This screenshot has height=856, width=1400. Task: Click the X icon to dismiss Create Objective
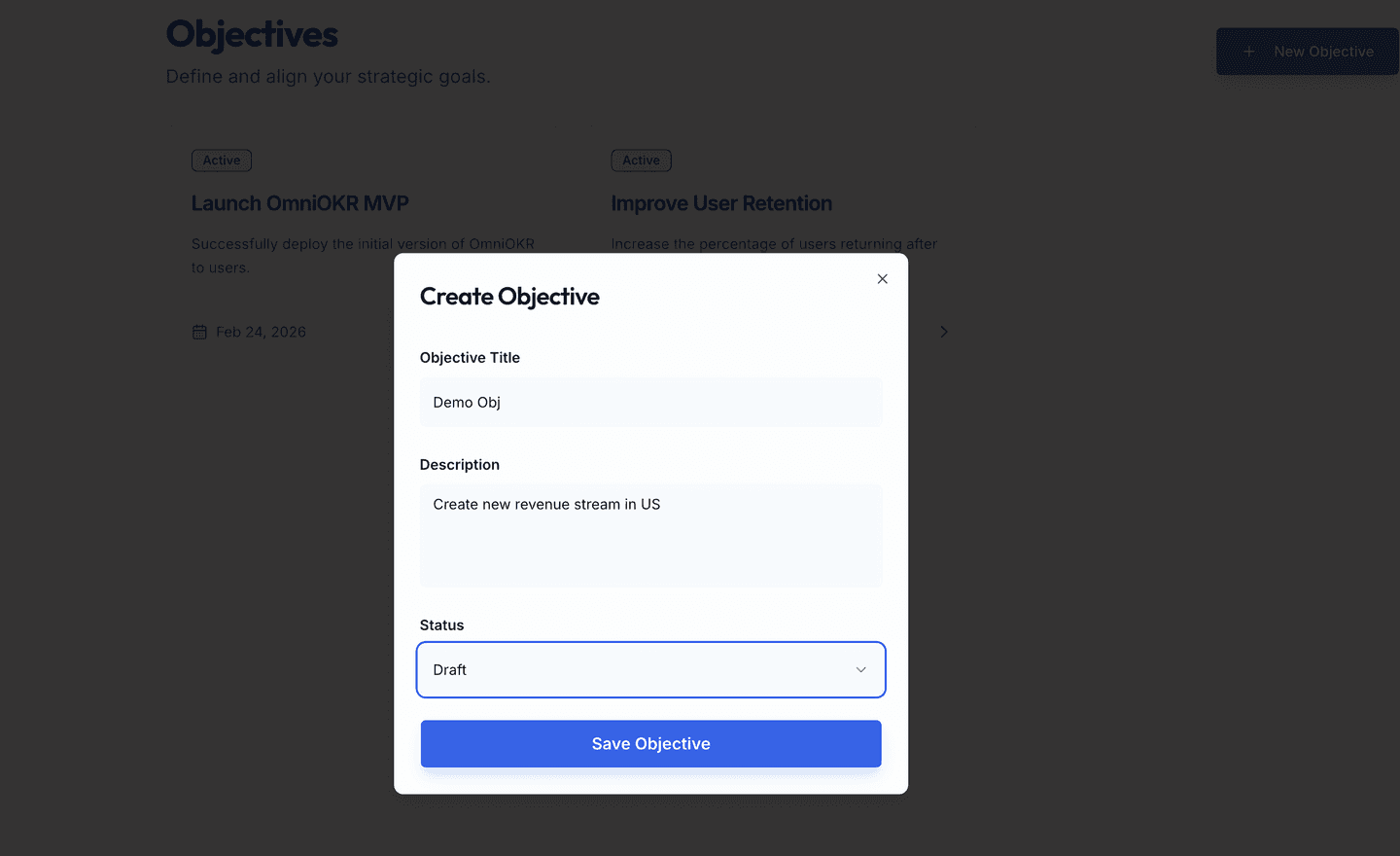(882, 279)
